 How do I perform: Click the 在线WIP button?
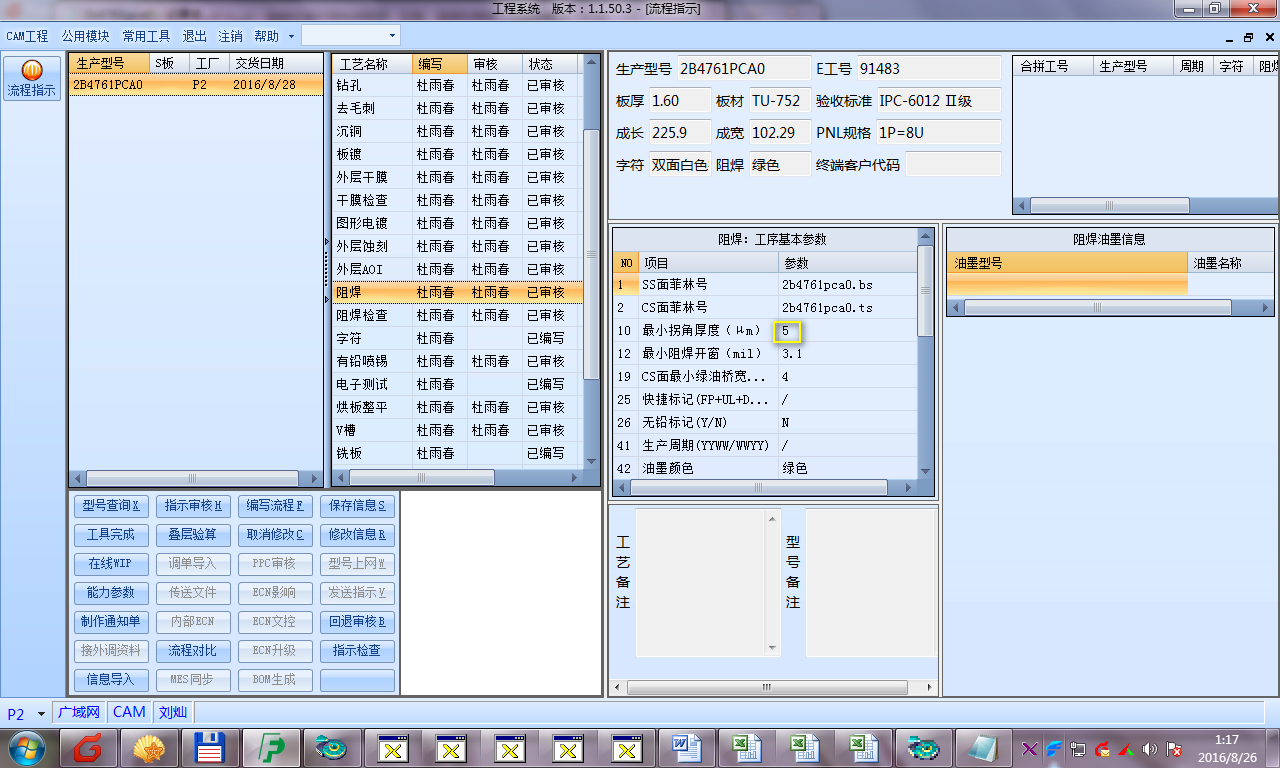(111, 564)
